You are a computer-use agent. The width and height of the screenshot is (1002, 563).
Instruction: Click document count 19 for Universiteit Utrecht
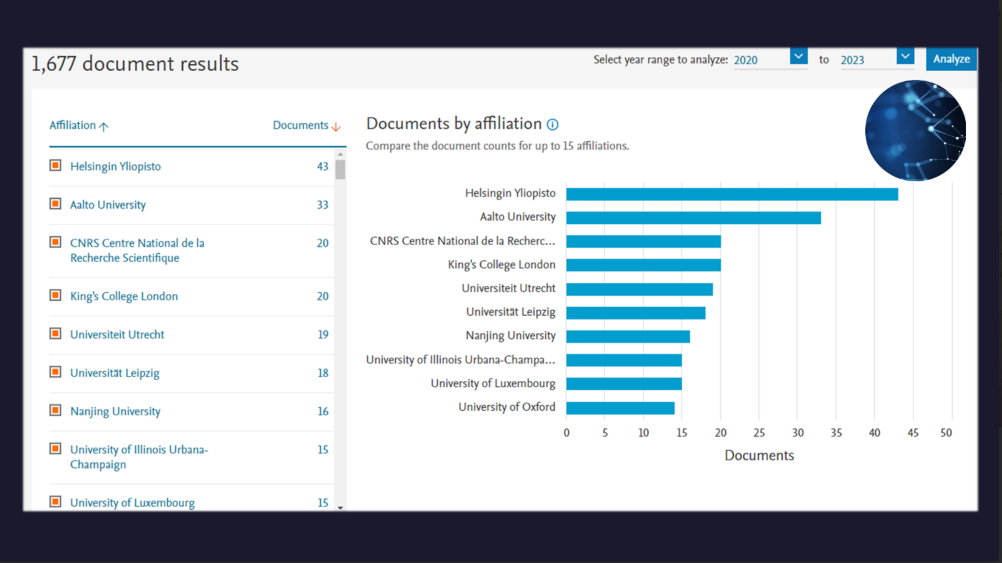[x=323, y=334]
